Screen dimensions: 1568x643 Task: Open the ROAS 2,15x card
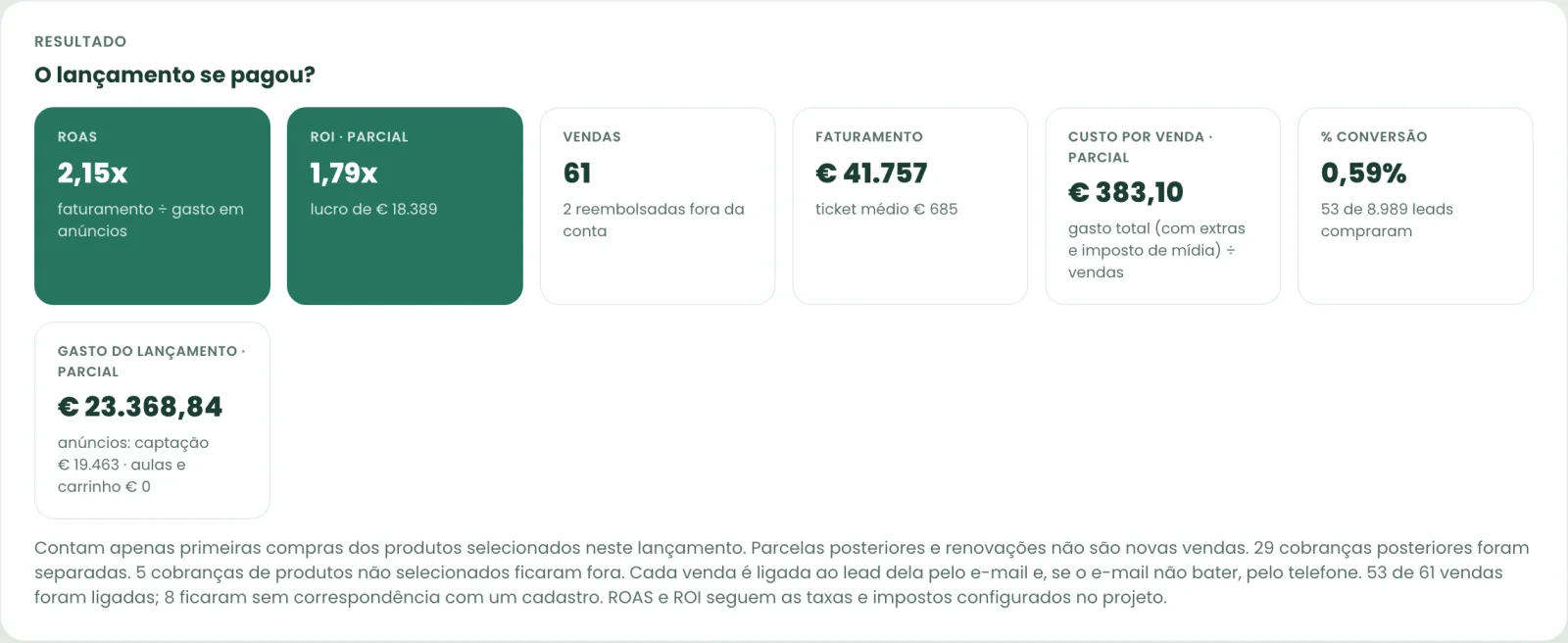click(x=152, y=206)
